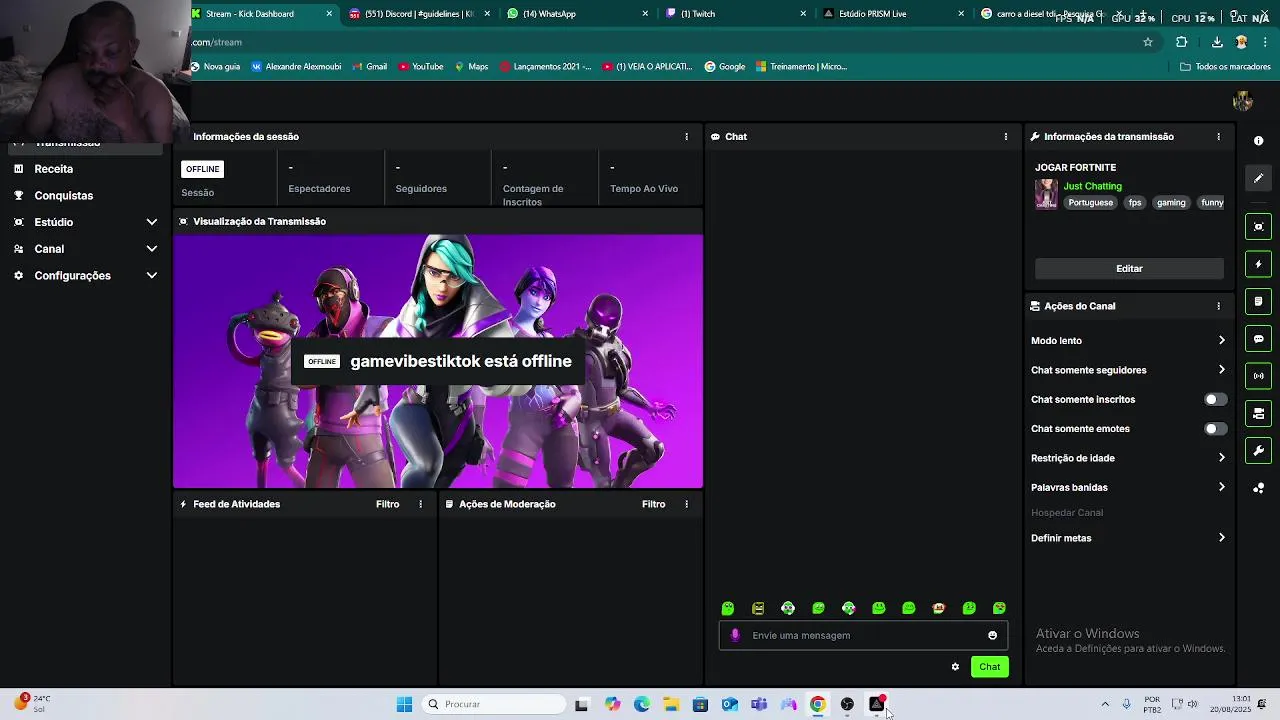The image size is (1280, 720).
Task: Open the profile avatar at top right of dashboard
Action: coord(1243,101)
